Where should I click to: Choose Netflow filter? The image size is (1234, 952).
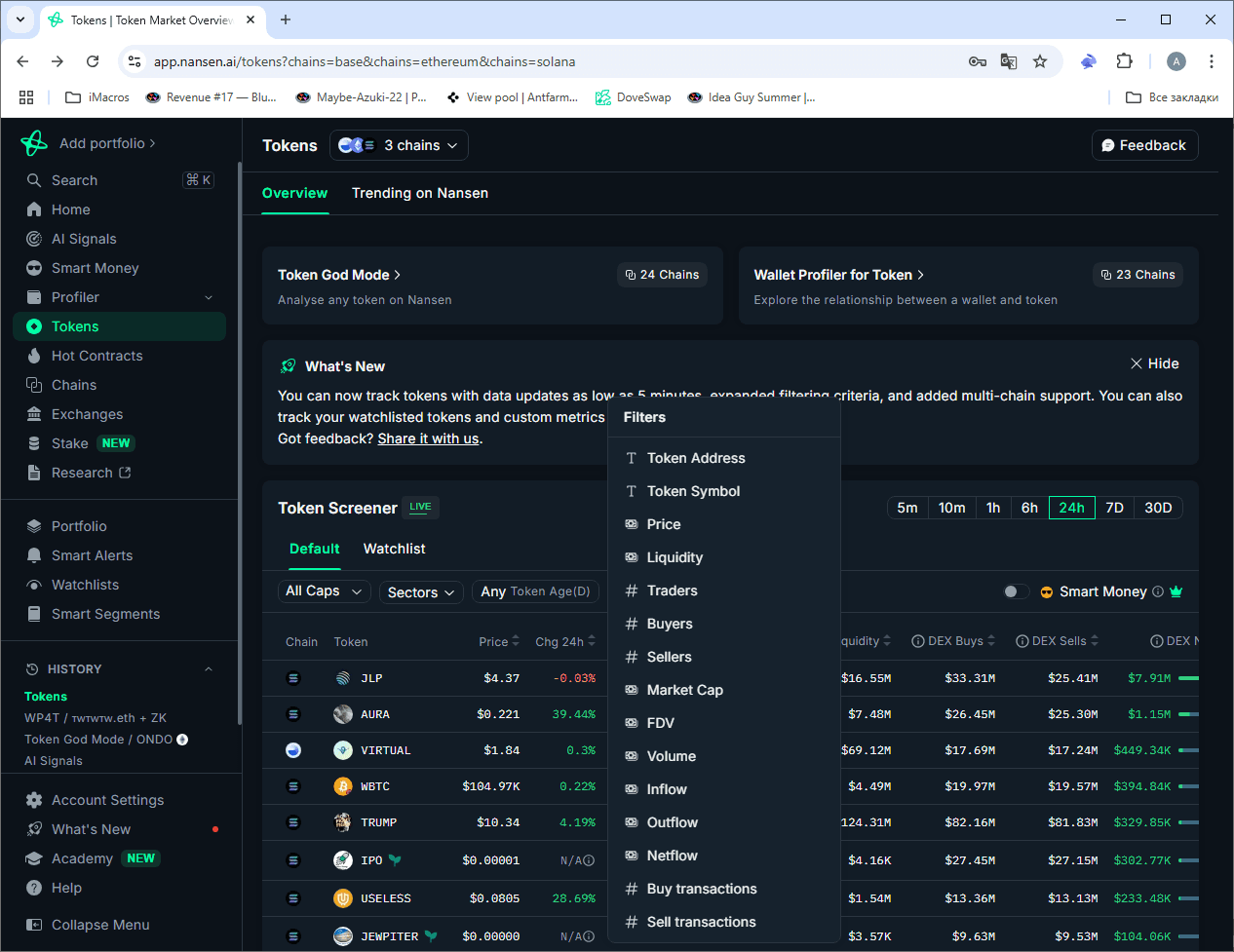724,856
